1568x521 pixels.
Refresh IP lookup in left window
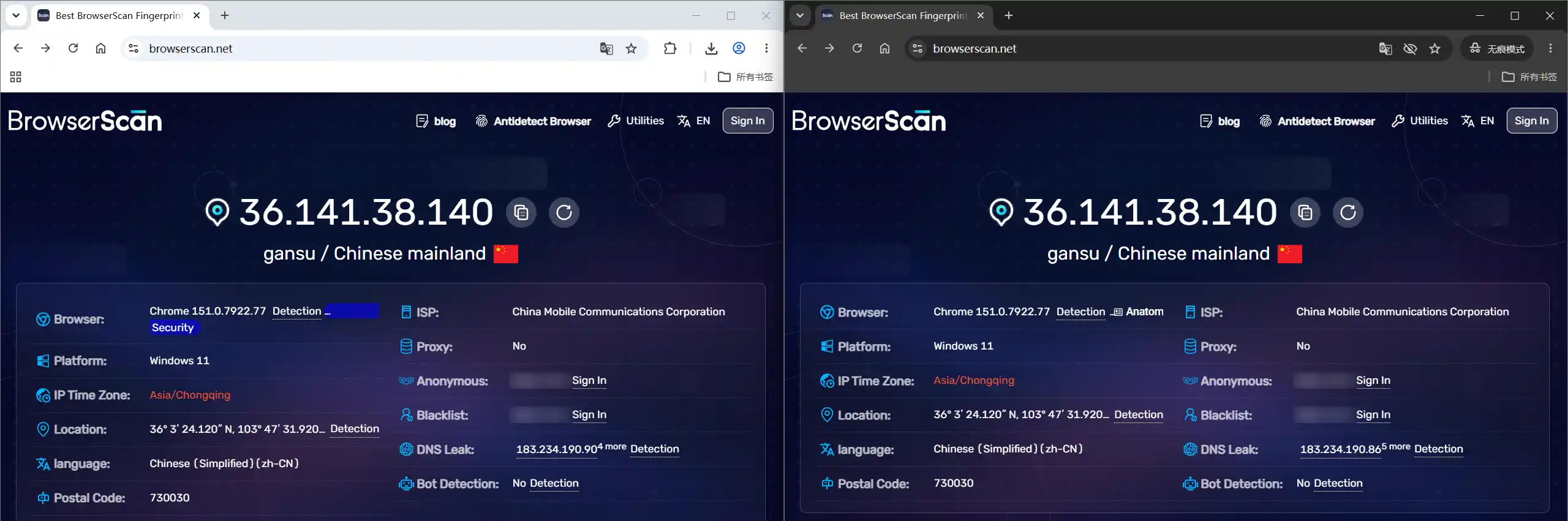coord(564,212)
